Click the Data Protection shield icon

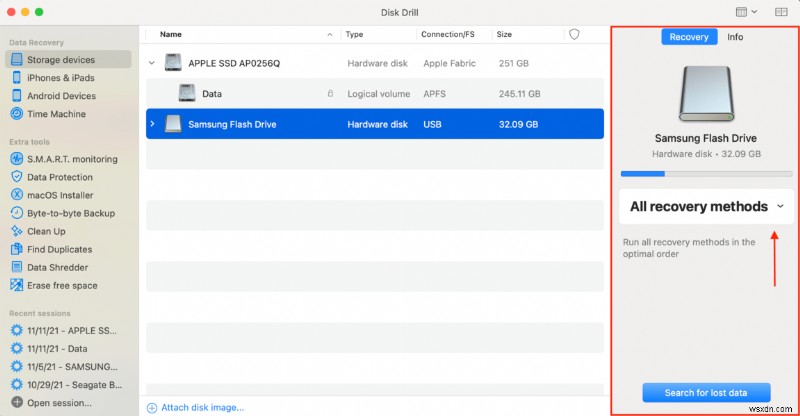17,177
